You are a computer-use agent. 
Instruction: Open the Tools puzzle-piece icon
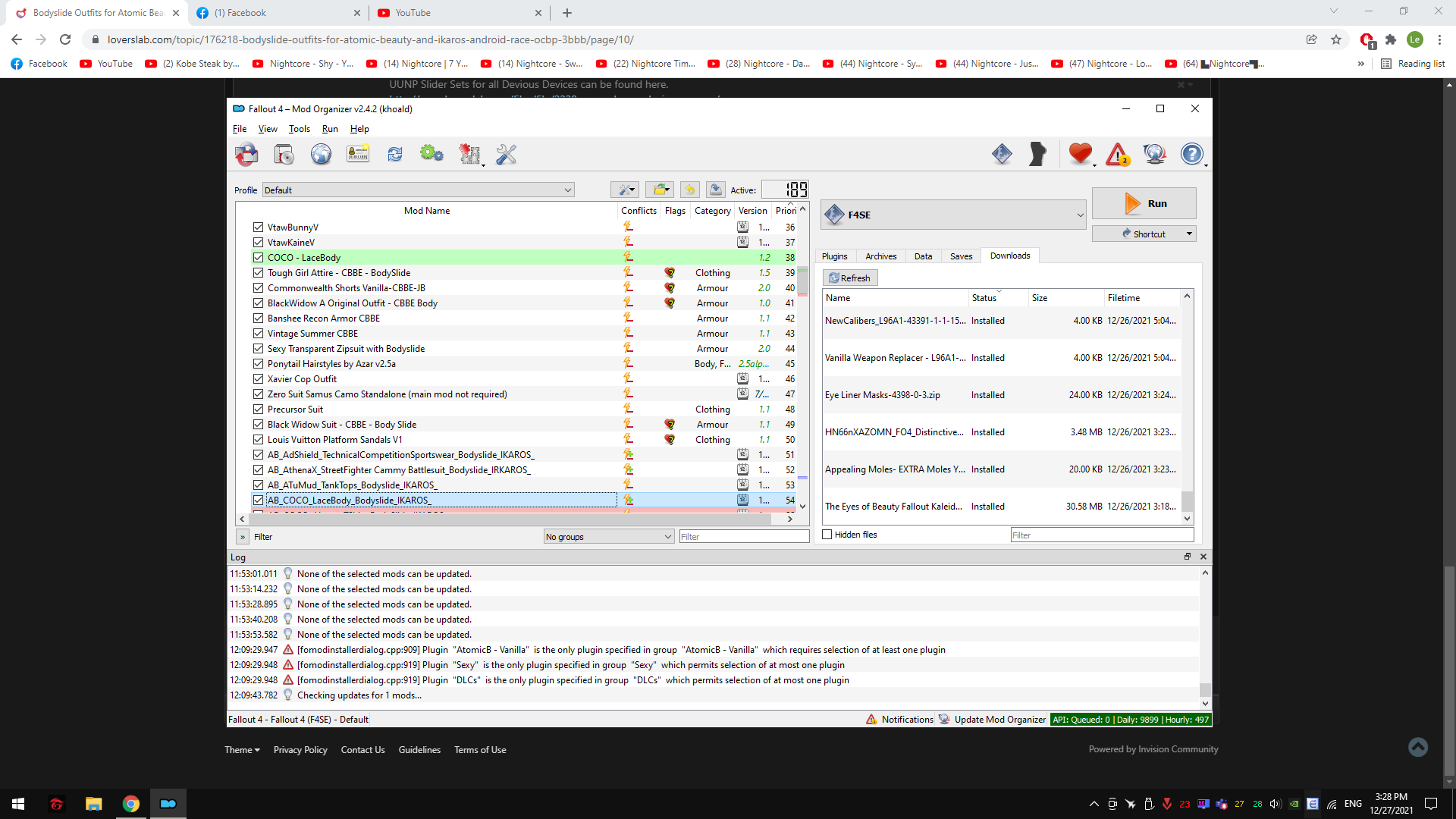[x=470, y=155]
